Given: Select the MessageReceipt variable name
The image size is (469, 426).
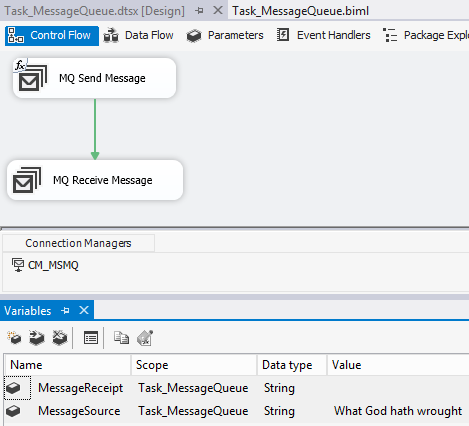Looking at the screenshot, I should point(80,388).
